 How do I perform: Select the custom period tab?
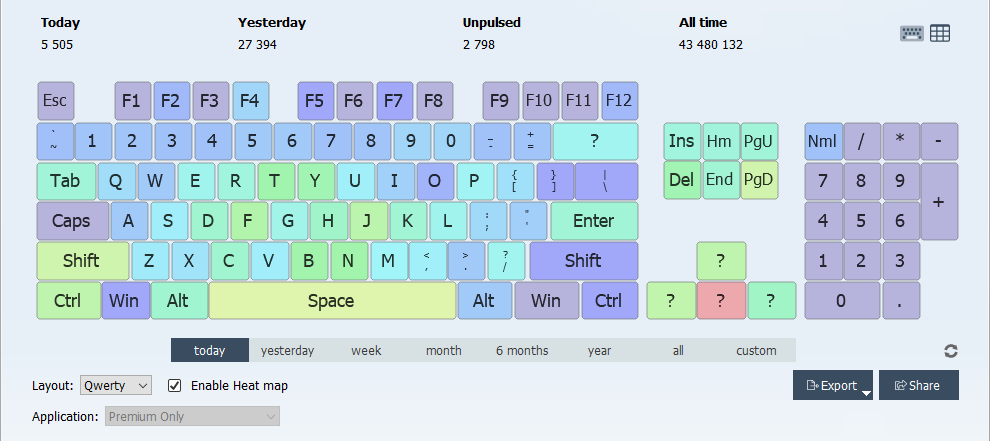click(756, 350)
